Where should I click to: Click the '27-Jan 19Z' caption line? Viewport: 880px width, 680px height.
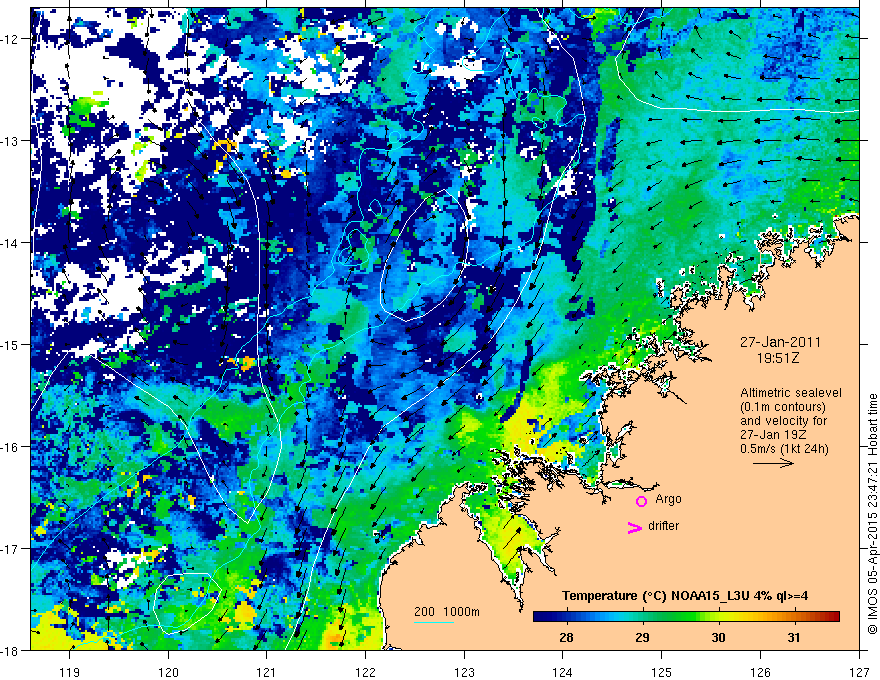click(774, 435)
